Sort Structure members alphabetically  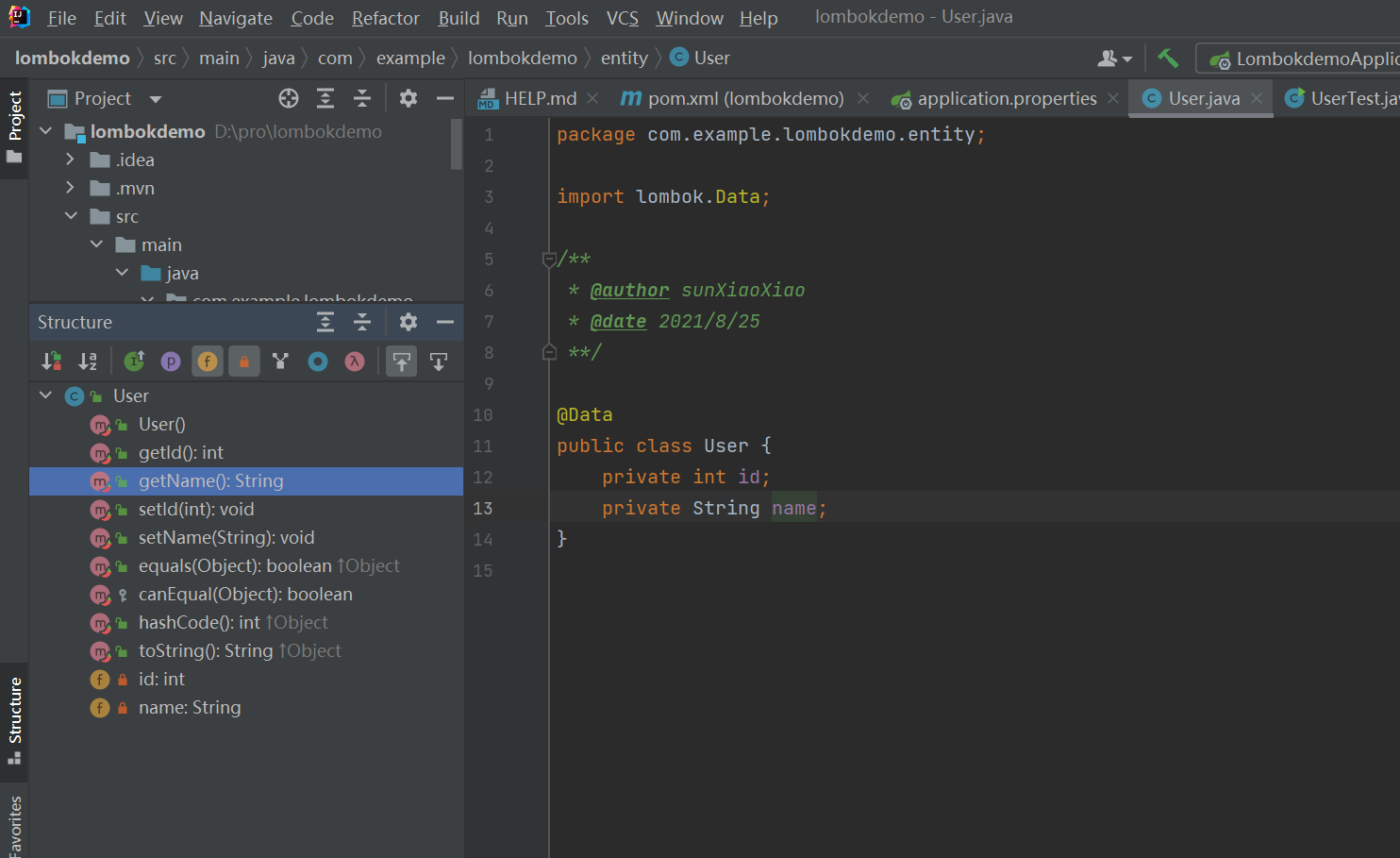(88, 362)
